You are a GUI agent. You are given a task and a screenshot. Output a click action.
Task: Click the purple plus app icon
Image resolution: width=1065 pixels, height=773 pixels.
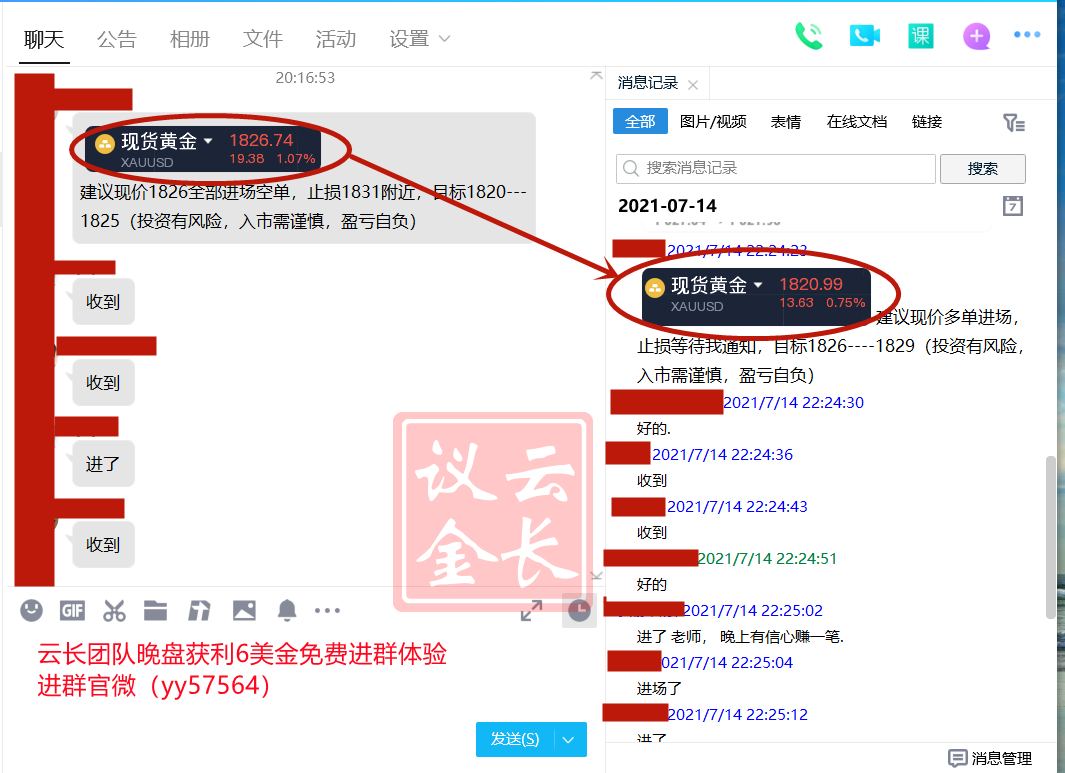[x=976, y=36]
